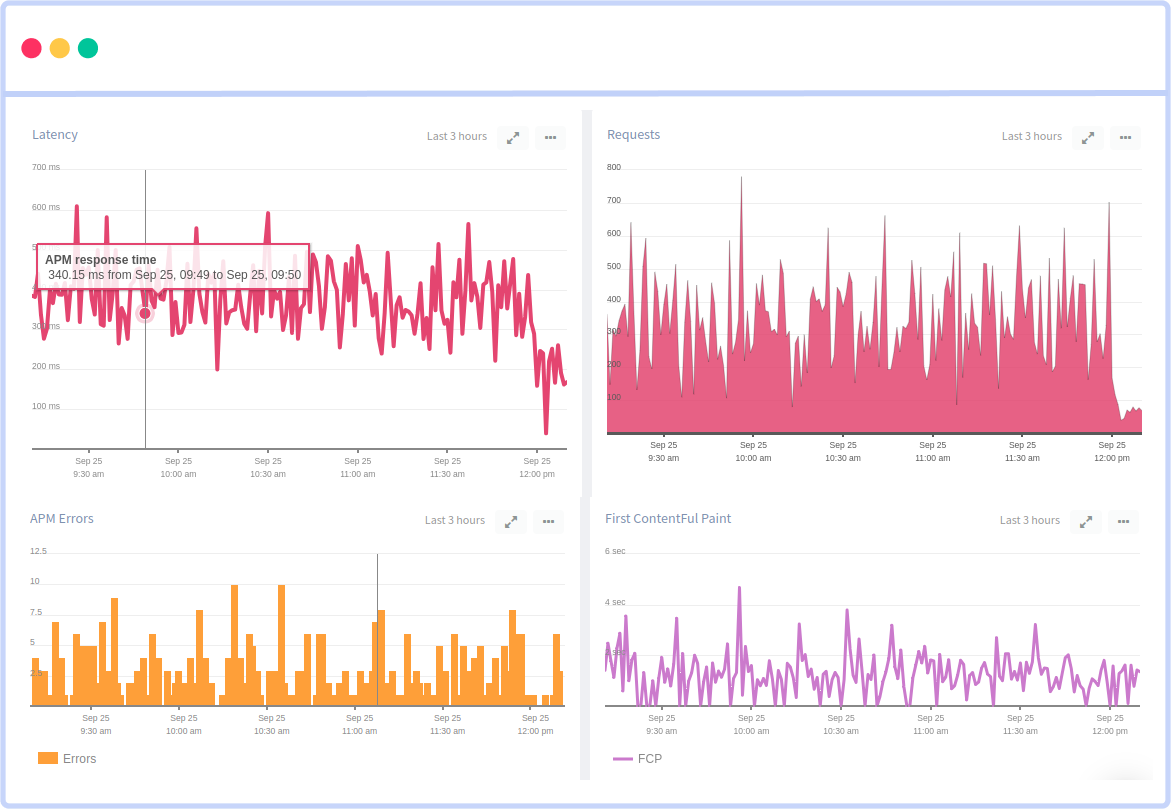Screen dimensions: 1171x809
Task: Open the Latency time range selector
Action: [456, 136]
